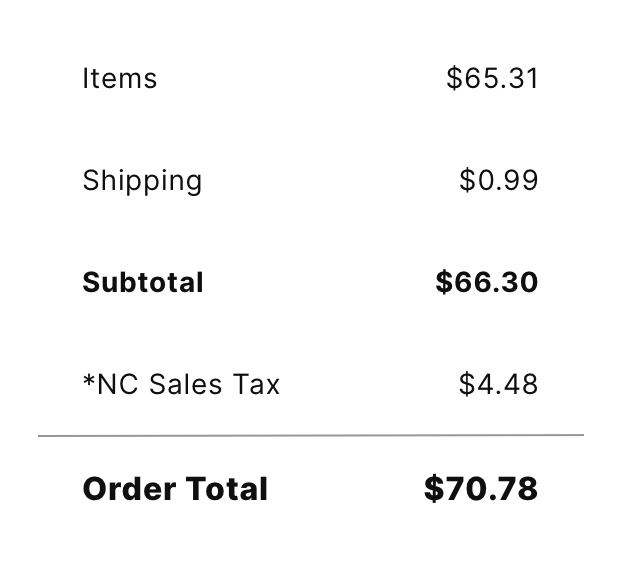Select the $70.78 order total amount
Screen dimensions: 622x566
481,488
